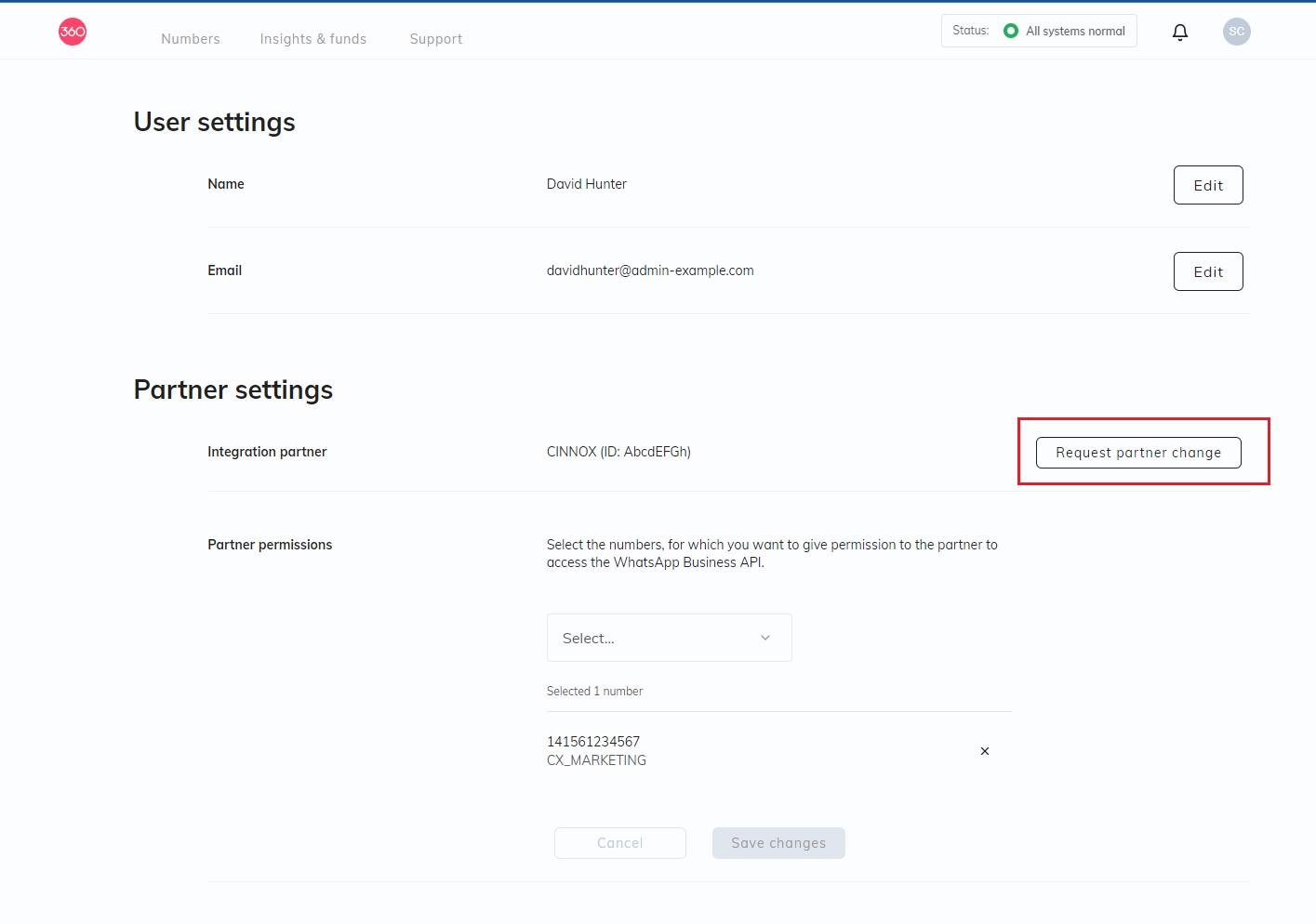Click the David Hunter name value
Screen dimensions: 1316x924
coord(586,184)
